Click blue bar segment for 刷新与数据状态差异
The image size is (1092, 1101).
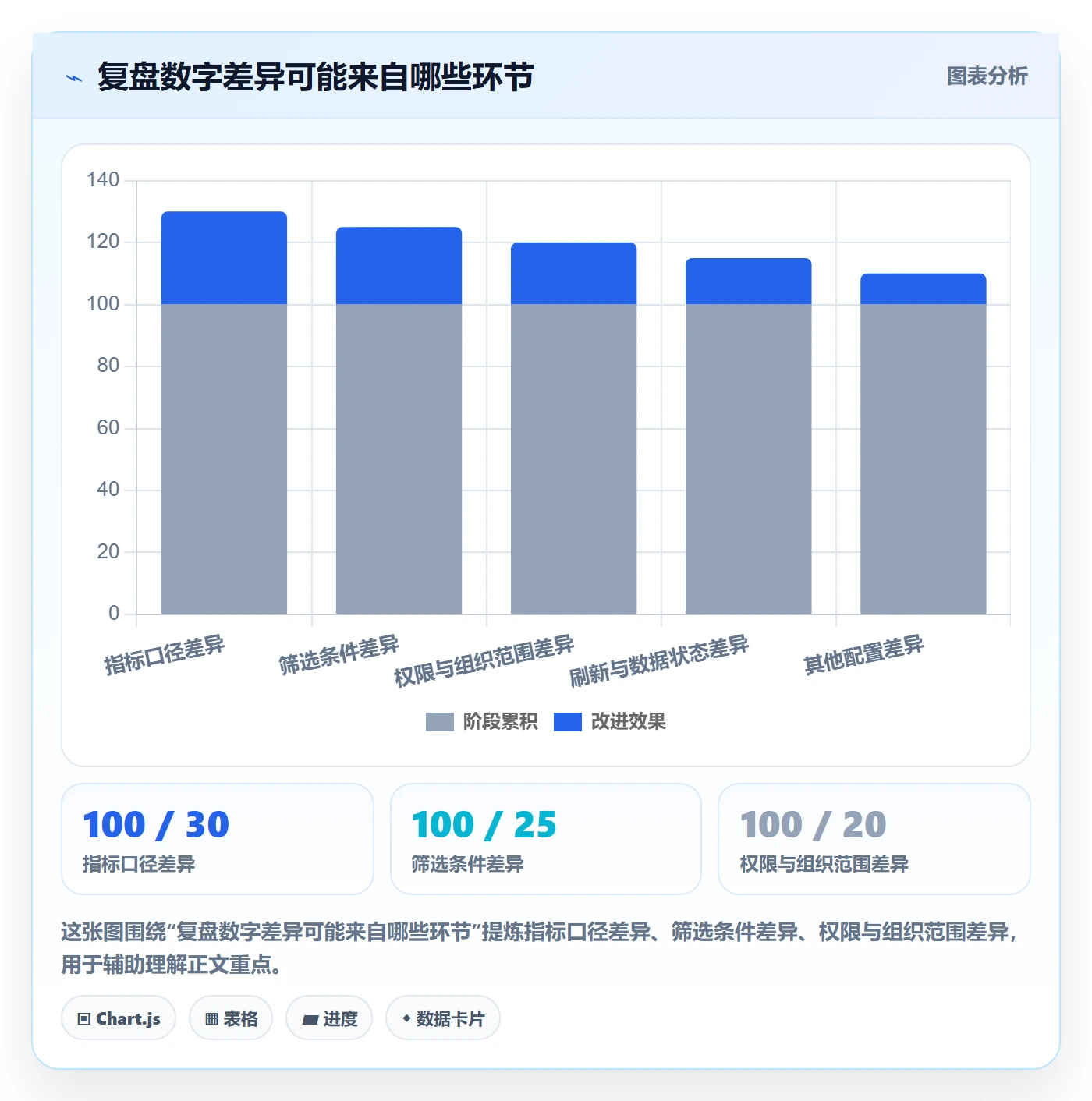click(x=748, y=281)
